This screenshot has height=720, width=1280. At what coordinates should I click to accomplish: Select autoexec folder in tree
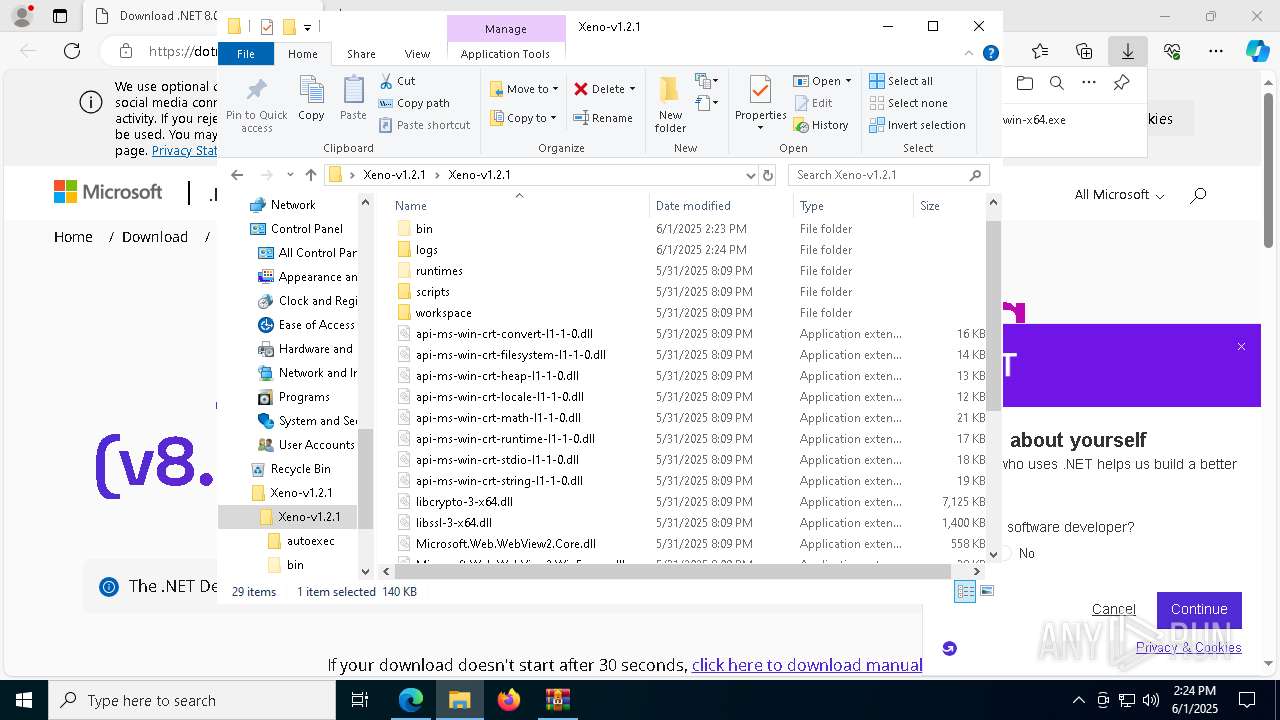pyautogui.click(x=310, y=541)
